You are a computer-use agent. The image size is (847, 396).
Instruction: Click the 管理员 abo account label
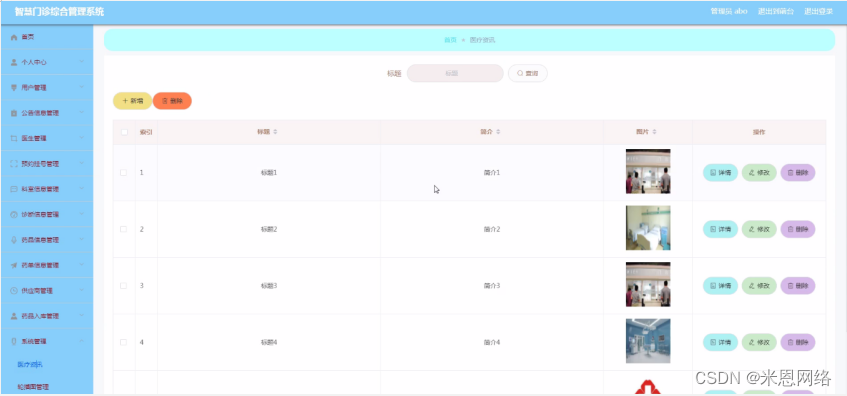point(729,11)
